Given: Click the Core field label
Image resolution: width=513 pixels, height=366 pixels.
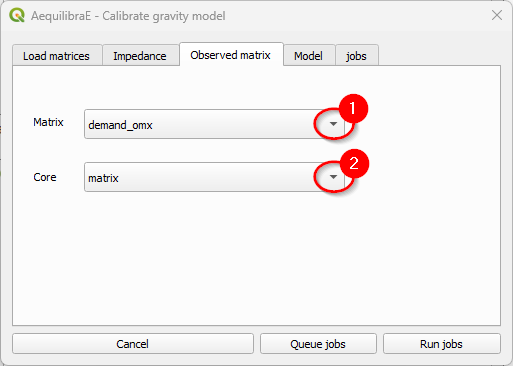Looking at the screenshot, I should click(45, 177).
